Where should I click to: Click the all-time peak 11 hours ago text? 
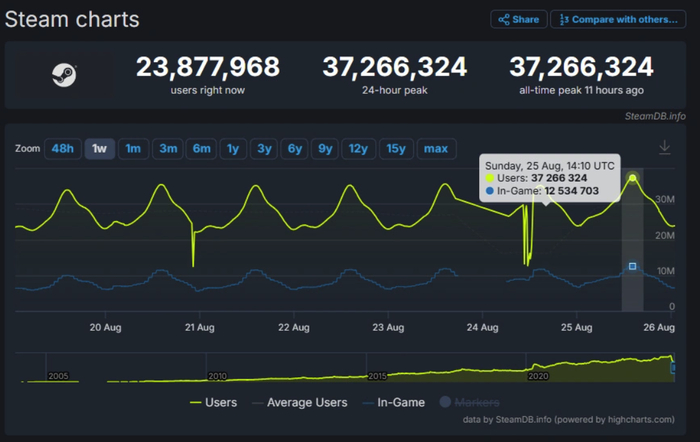[581, 91]
